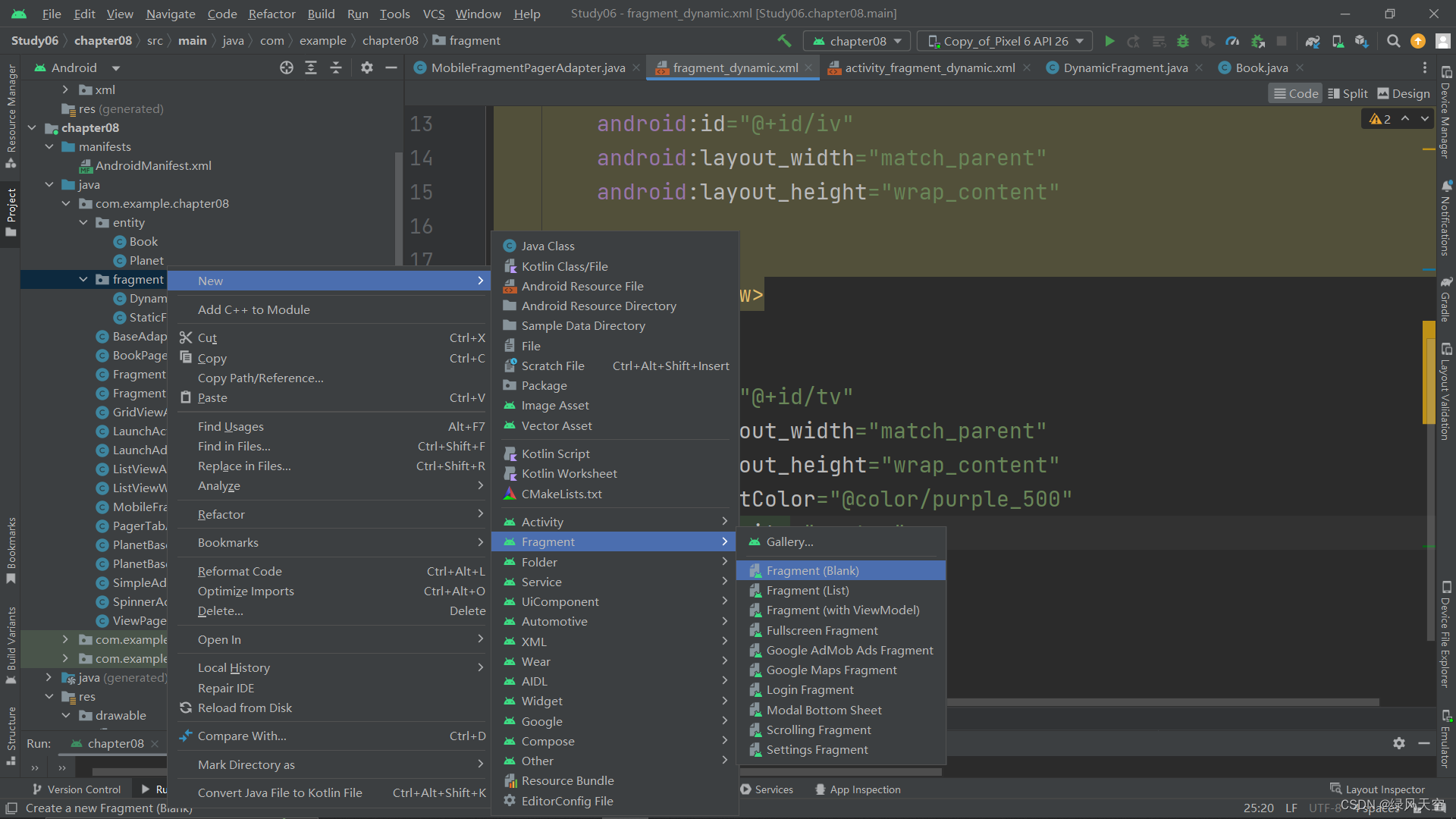1456x819 pixels.
Task: Click the Profile app gauge icon
Action: point(1232,41)
